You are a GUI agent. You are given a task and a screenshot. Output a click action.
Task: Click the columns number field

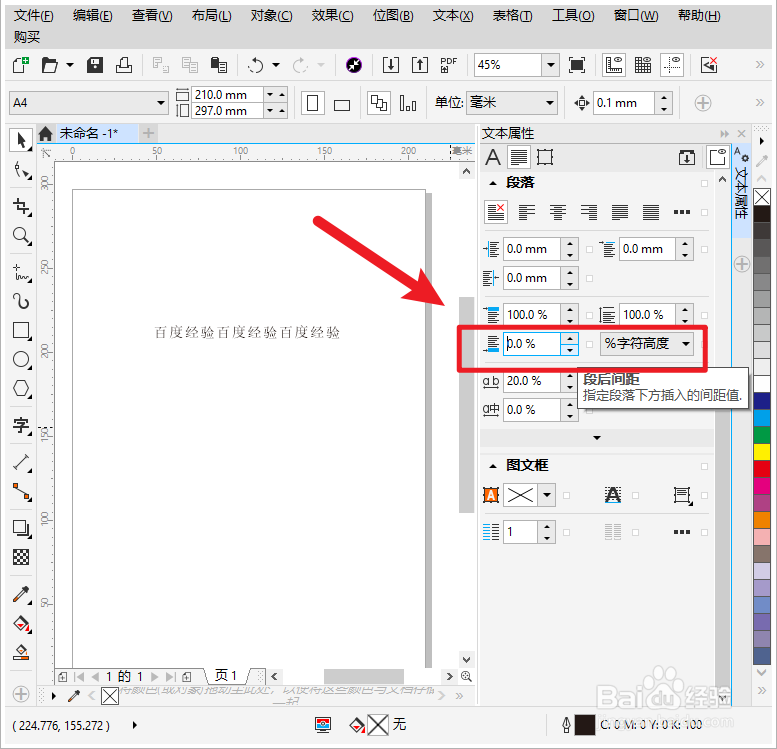point(520,532)
